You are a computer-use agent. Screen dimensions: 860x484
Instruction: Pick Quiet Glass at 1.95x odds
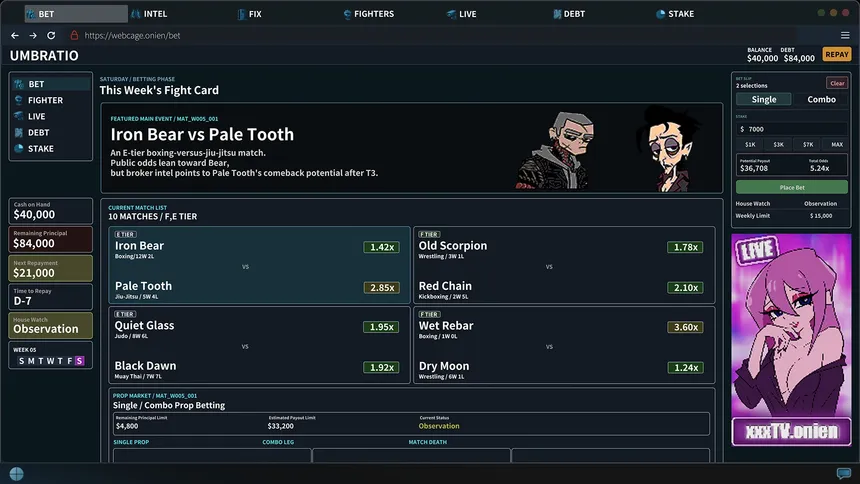coord(381,327)
